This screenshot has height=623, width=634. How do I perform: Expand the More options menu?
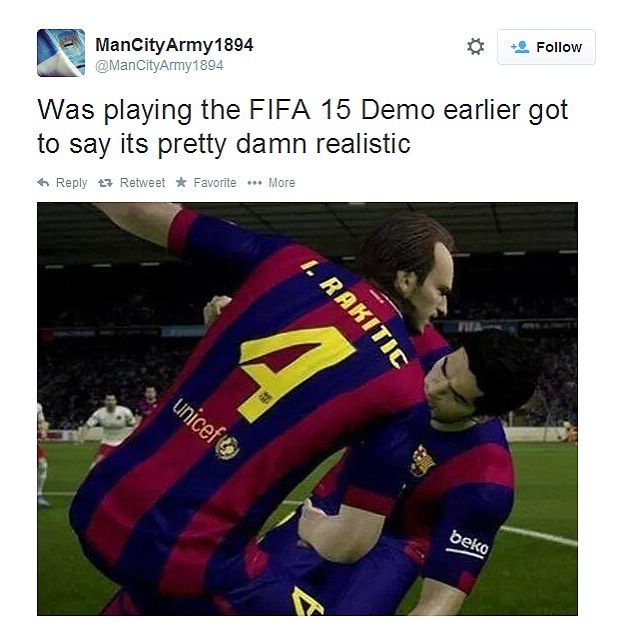point(271,183)
